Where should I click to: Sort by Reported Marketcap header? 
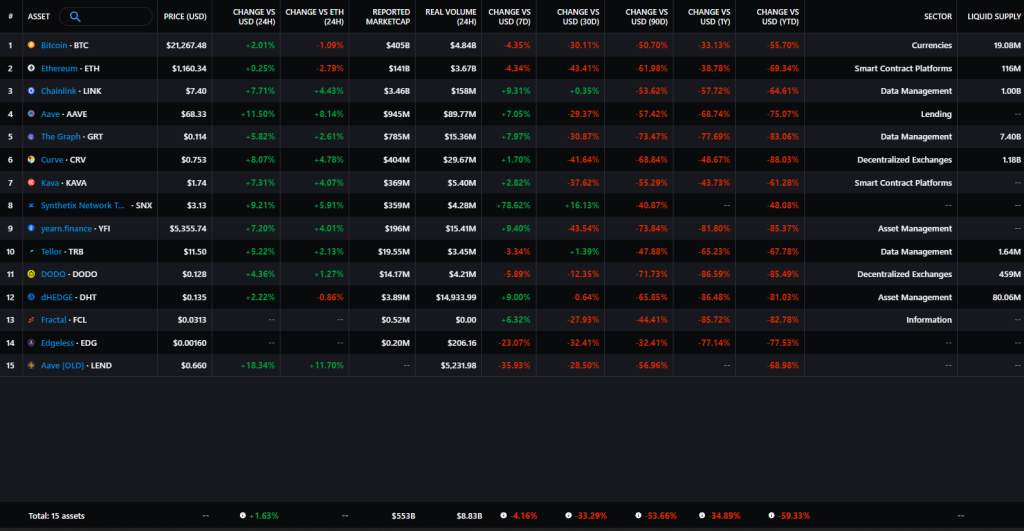pyautogui.click(x=388, y=16)
